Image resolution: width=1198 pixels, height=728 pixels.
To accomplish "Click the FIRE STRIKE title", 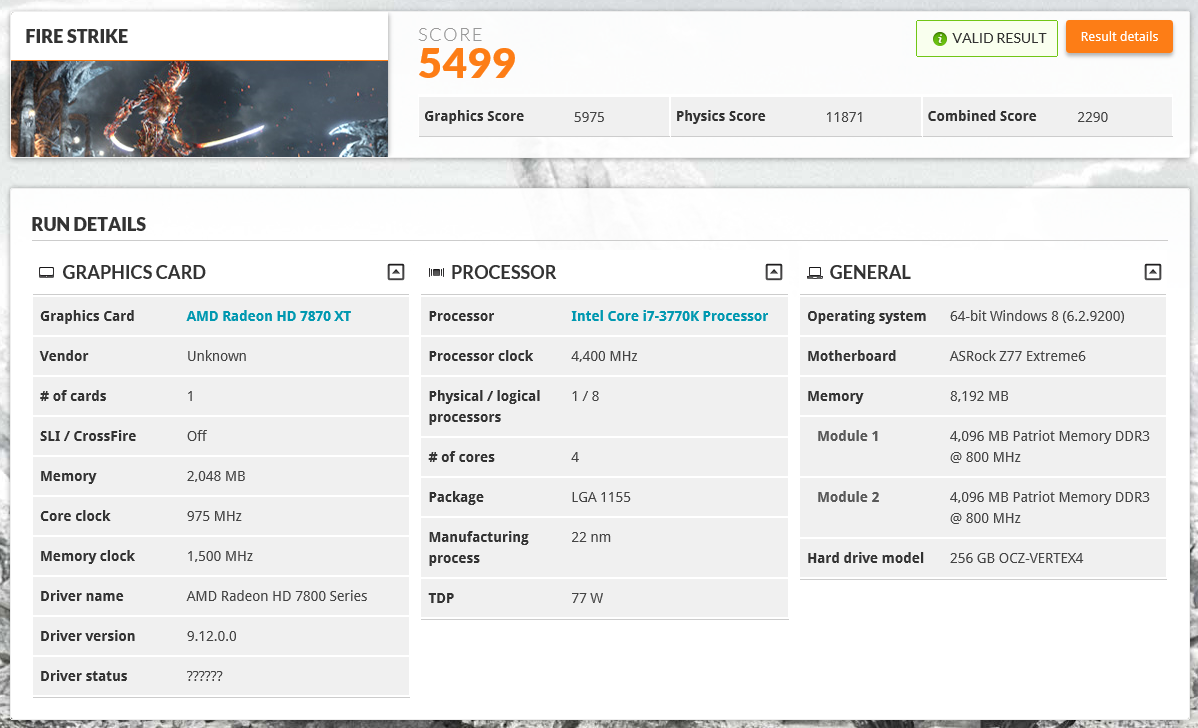I will [x=76, y=36].
